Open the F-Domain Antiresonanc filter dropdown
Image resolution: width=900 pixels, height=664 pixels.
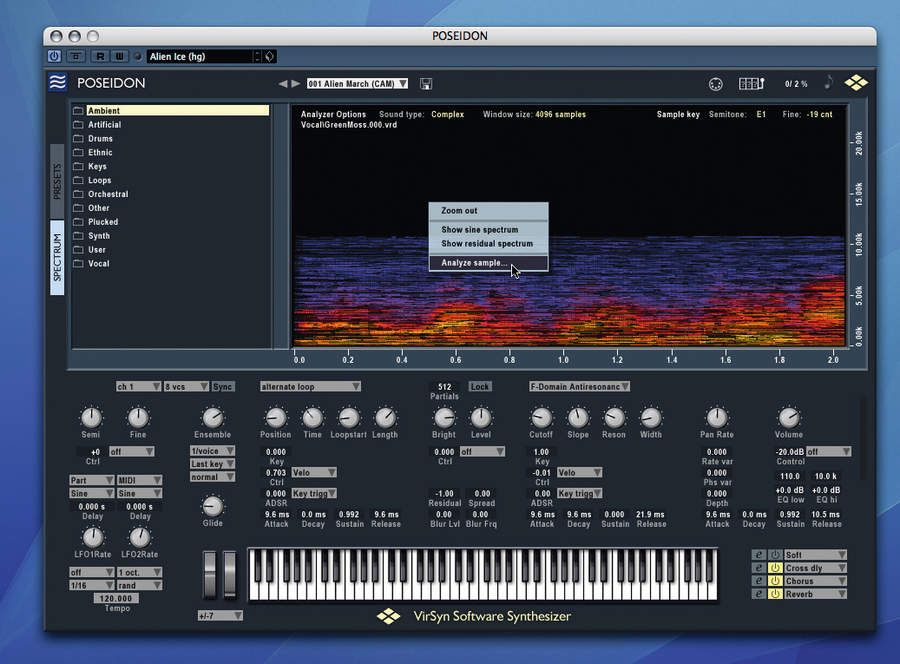tap(579, 387)
